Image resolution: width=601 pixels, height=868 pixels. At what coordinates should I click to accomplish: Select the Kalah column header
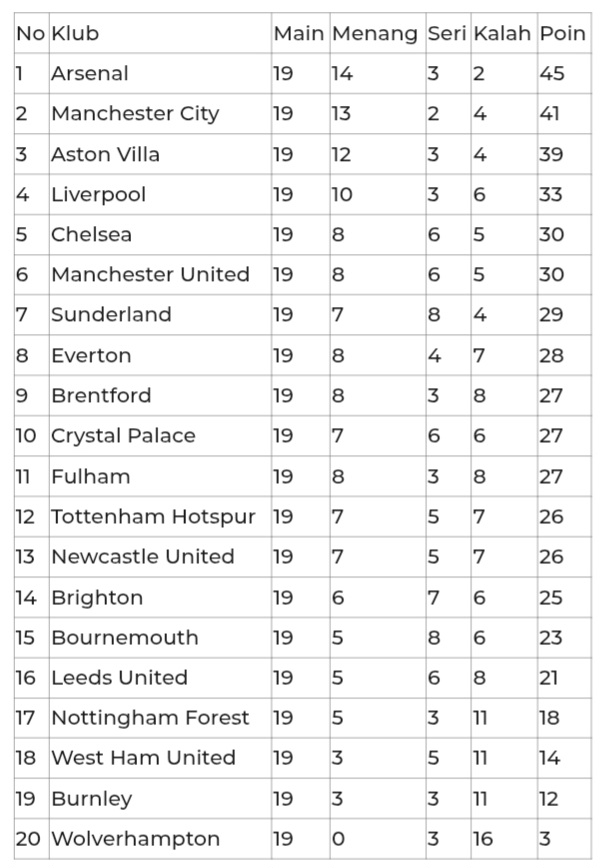click(x=502, y=34)
